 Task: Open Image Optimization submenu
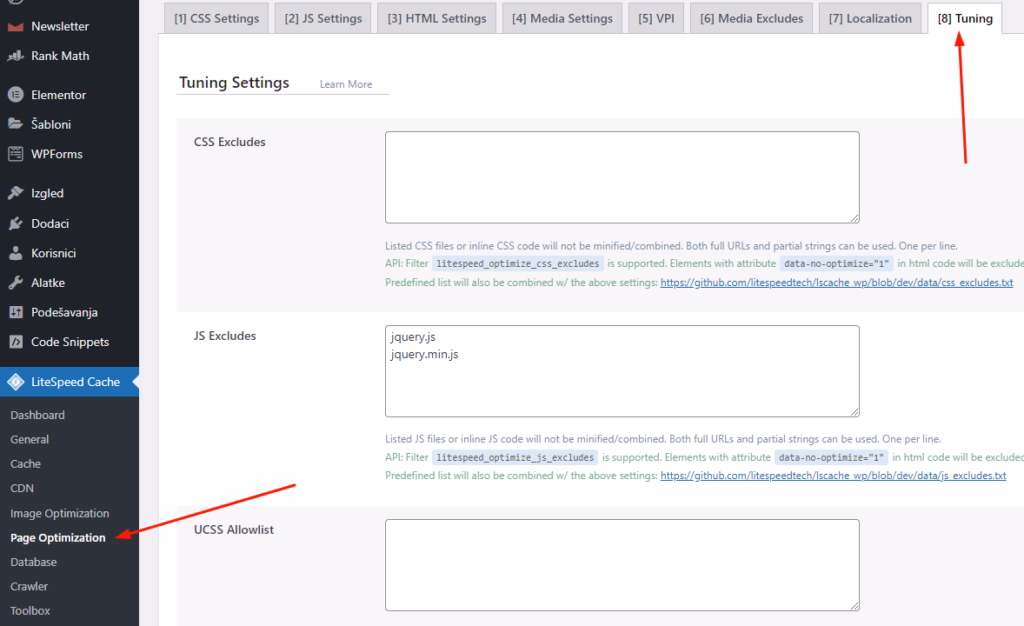click(x=59, y=514)
